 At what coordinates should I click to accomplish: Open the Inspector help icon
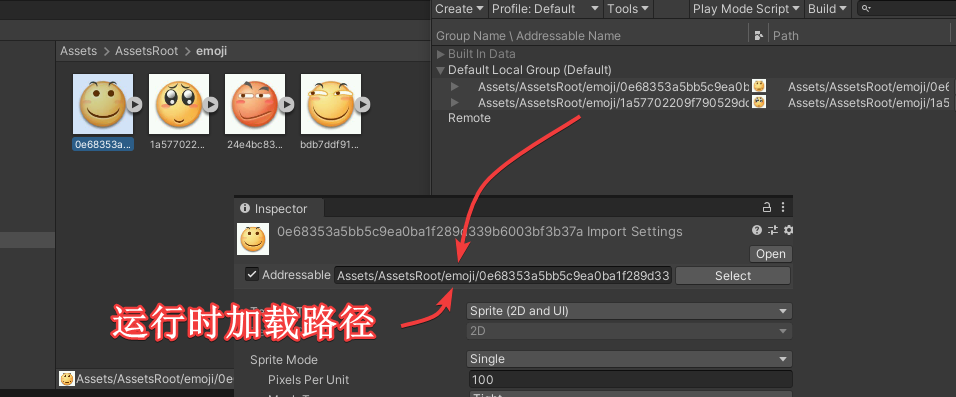(x=757, y=230)
